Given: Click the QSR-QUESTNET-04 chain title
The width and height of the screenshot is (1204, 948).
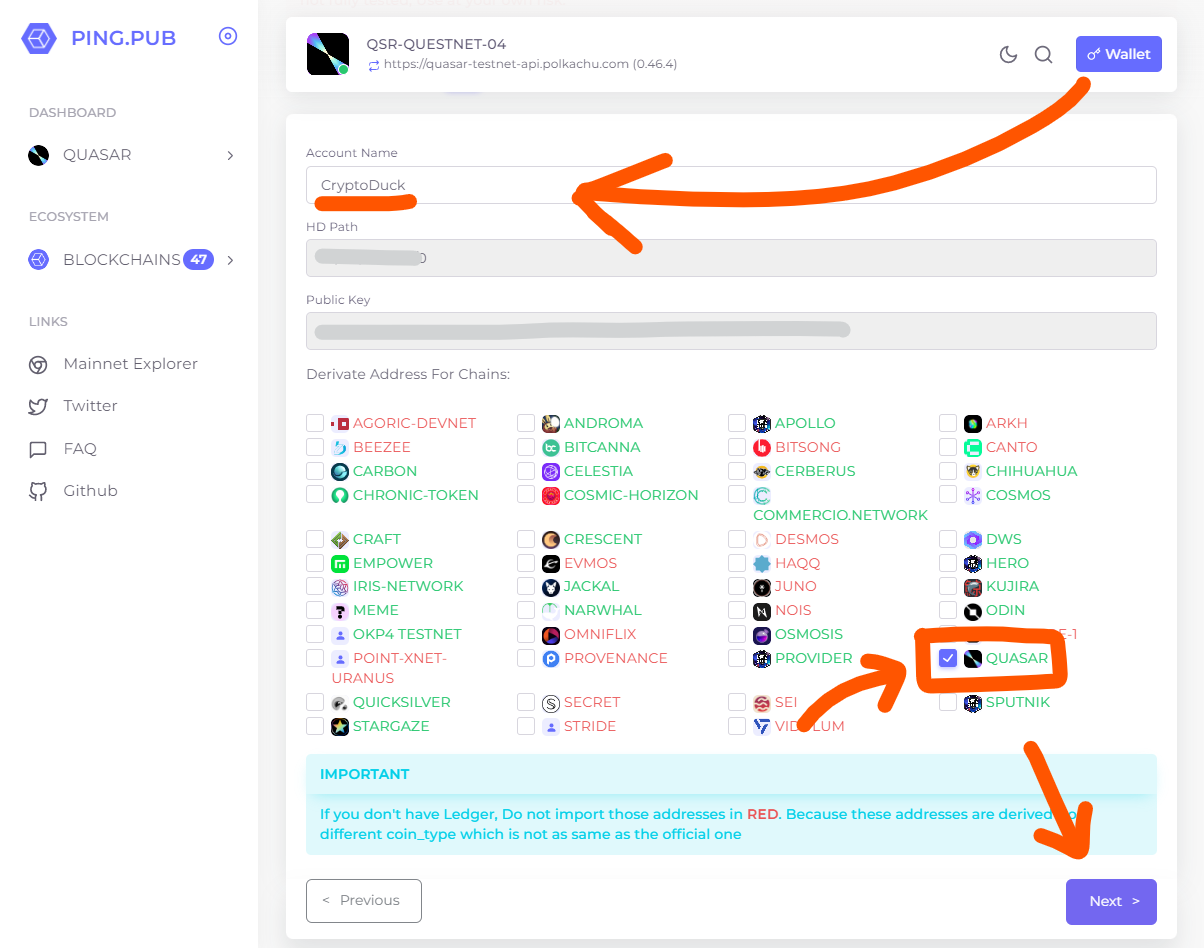Looking at the screenshot, I should pyautogui.click(x=436, y=44).
